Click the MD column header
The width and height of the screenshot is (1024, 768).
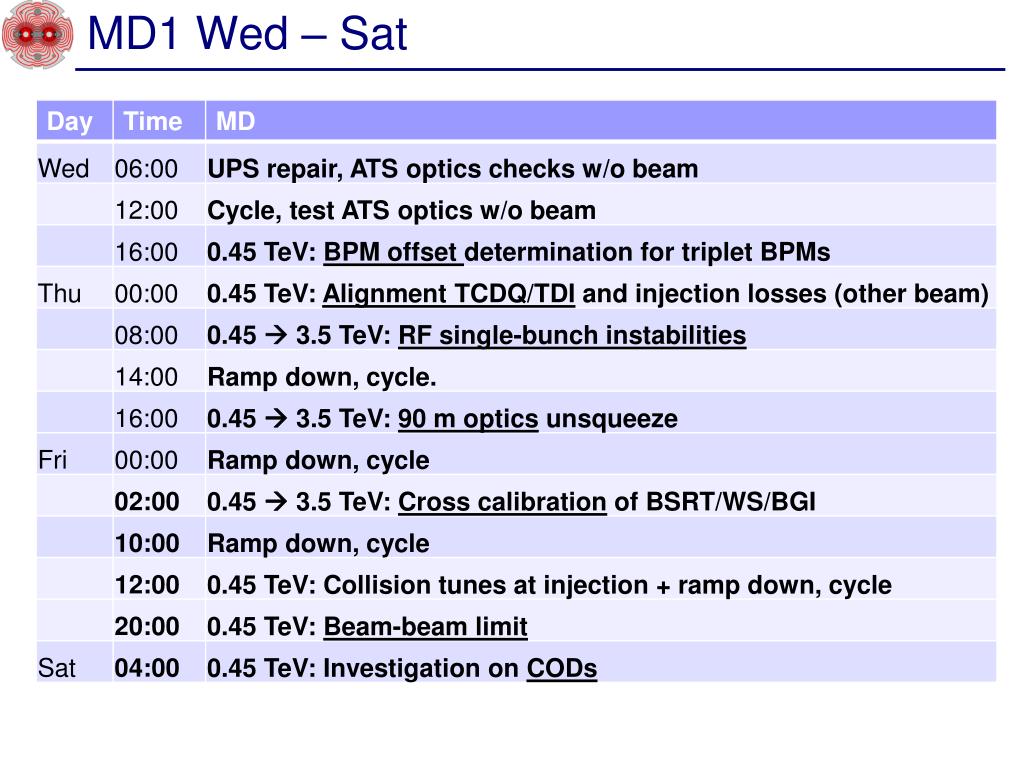pyautogui.click(x=601, y=121)
